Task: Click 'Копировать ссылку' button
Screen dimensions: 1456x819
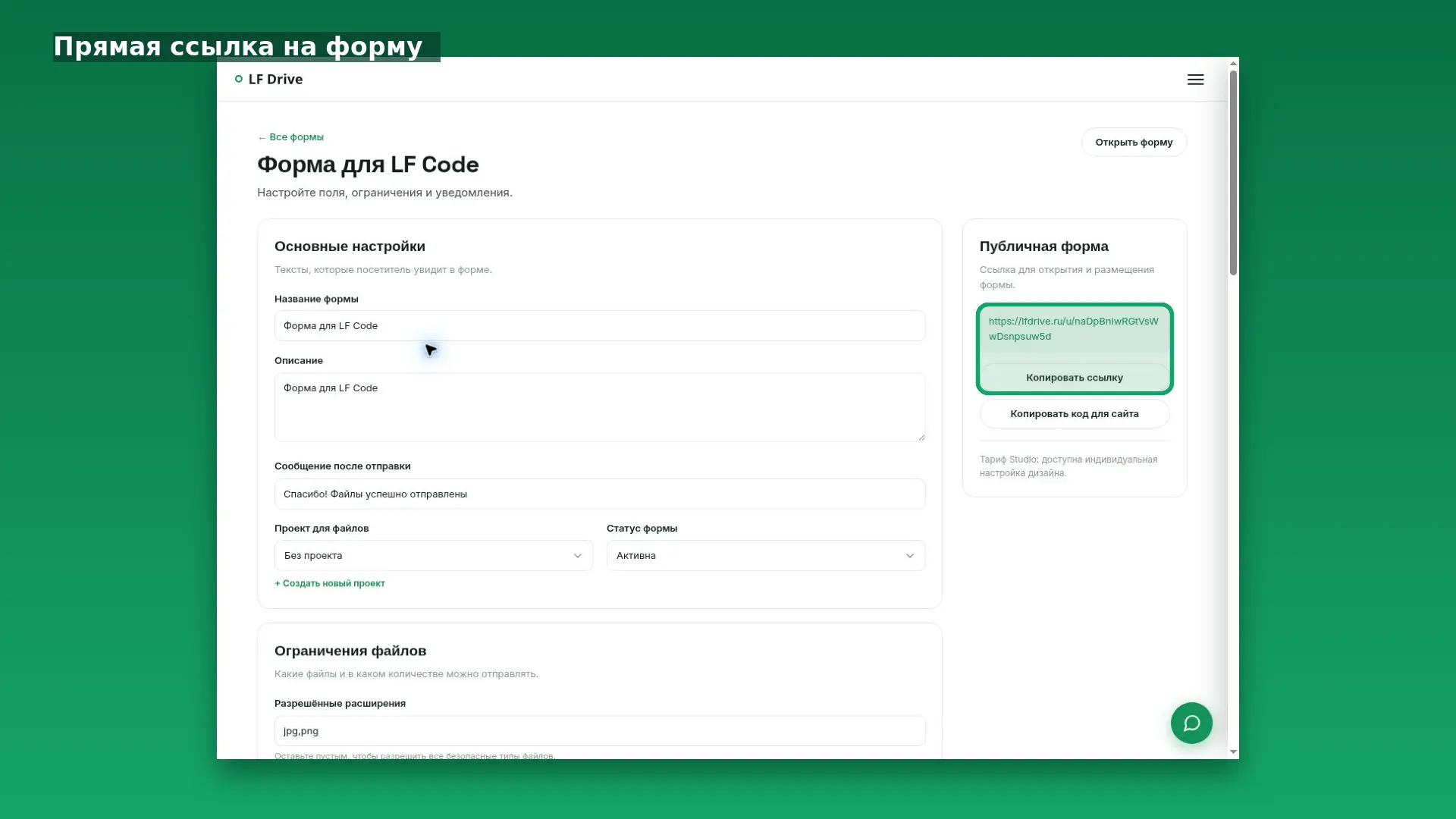Action: [1074, 378]
